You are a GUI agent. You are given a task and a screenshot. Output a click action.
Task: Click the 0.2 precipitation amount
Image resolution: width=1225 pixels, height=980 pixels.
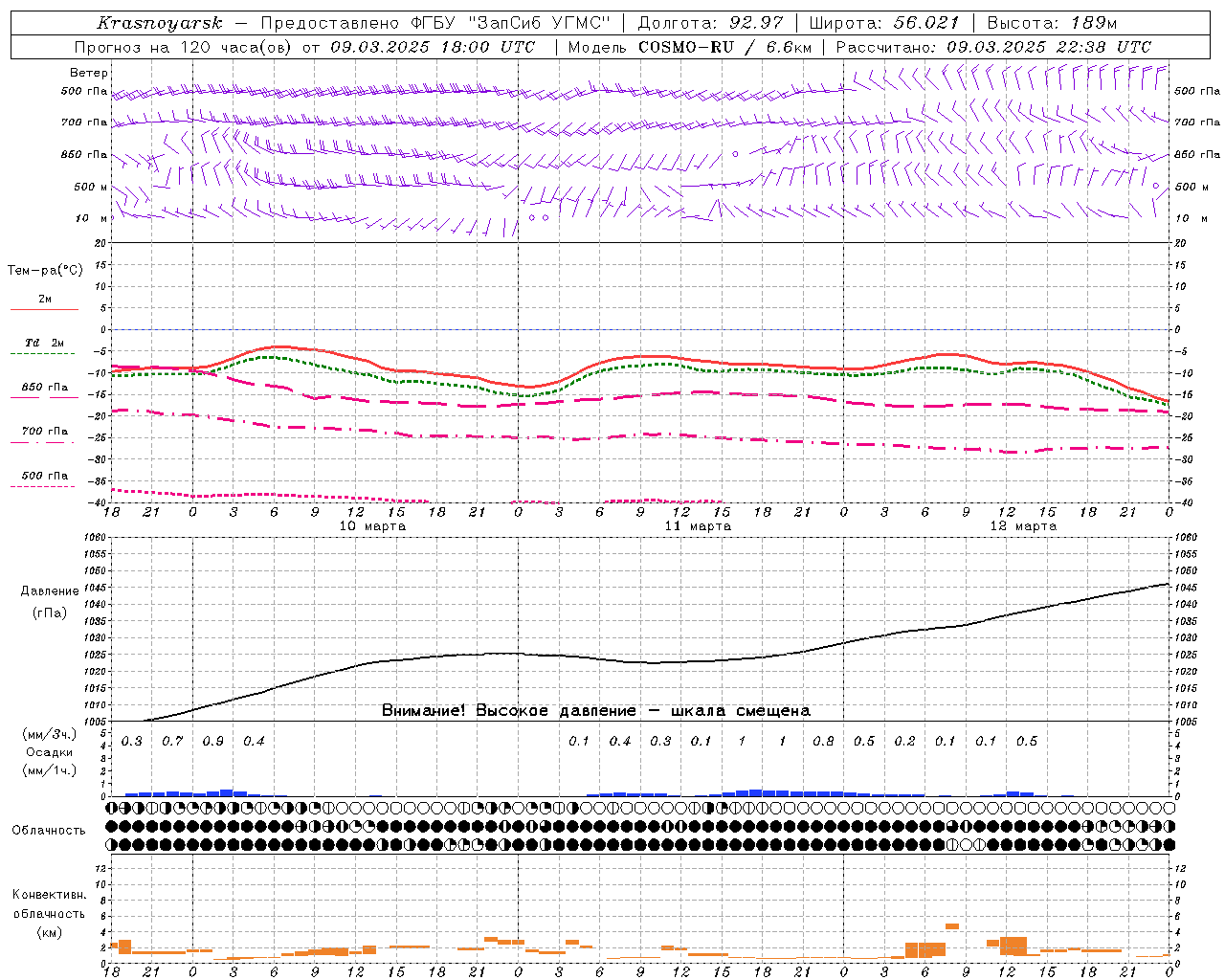tap(904, 742)
